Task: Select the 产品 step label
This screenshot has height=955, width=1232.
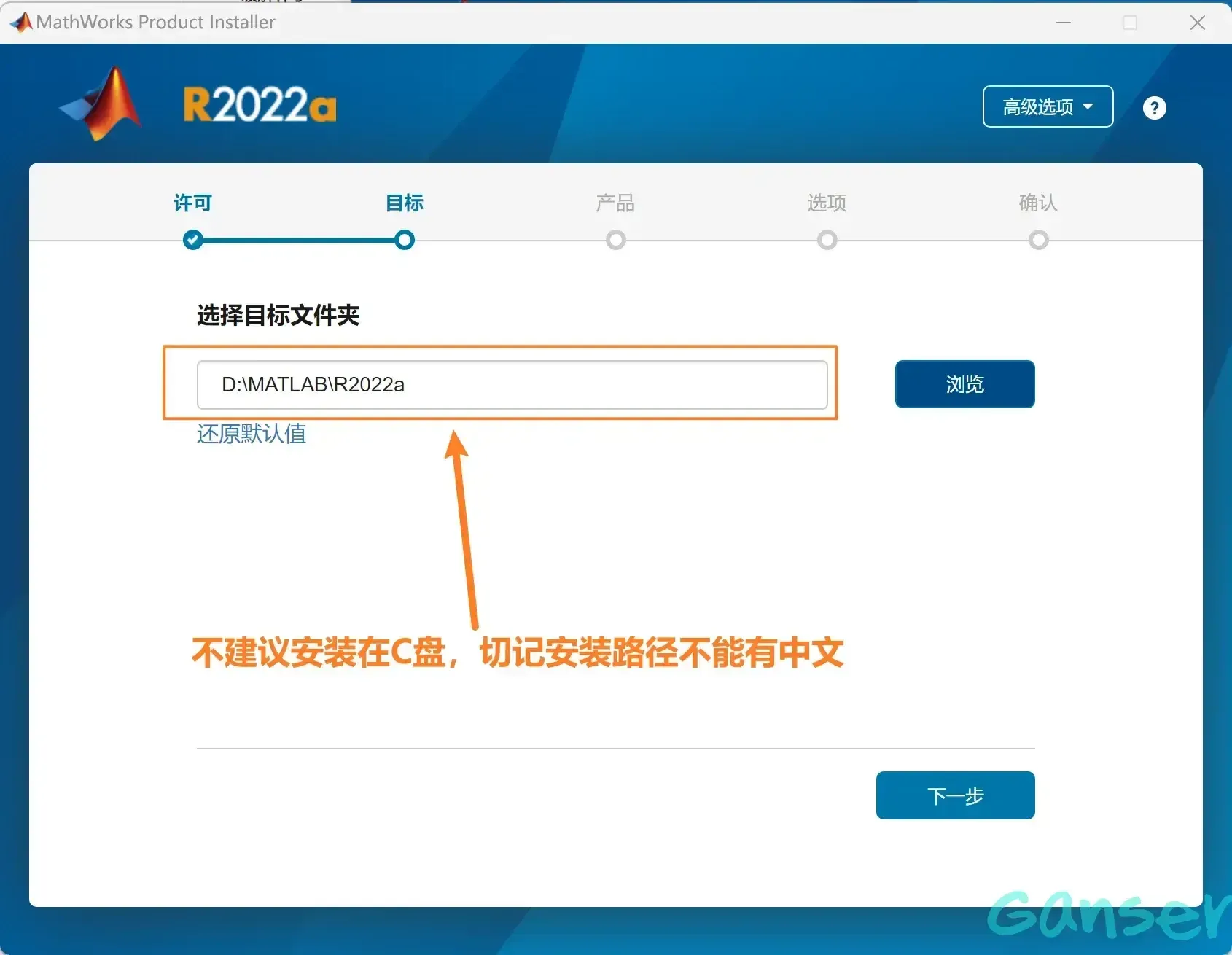Action: click(616, 203)
